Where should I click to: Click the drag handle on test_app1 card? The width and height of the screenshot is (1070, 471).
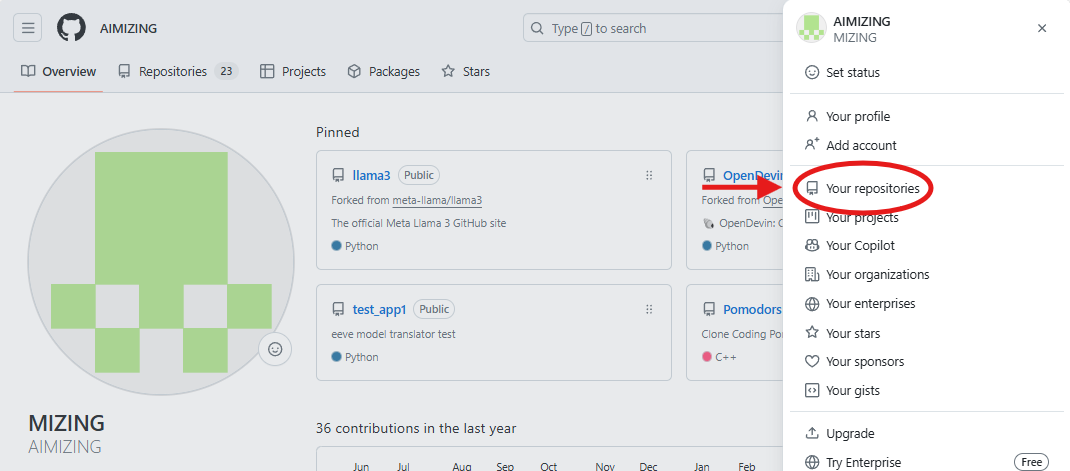[649, 309]
